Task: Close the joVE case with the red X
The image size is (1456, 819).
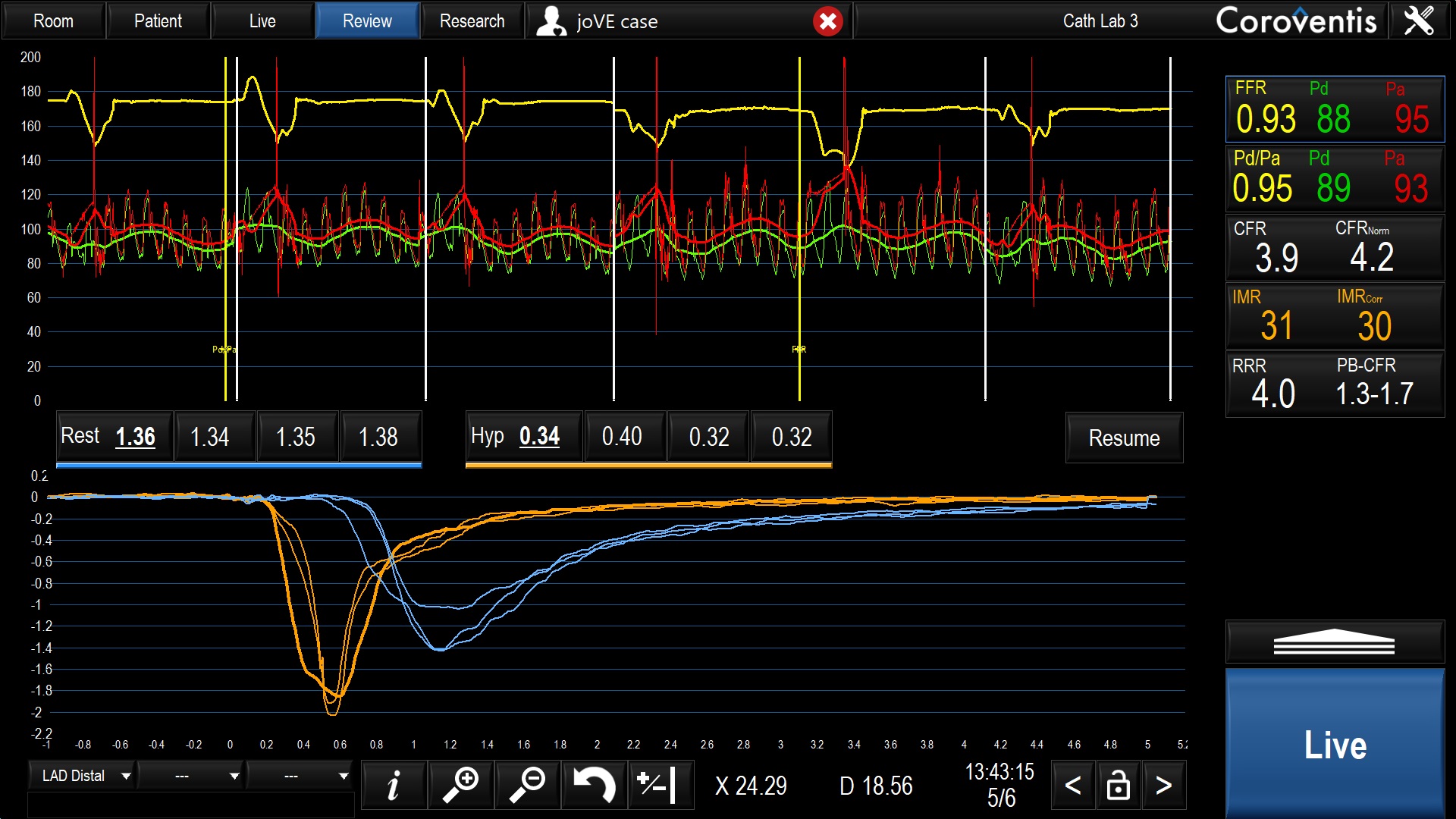Action: pos(827,21)
